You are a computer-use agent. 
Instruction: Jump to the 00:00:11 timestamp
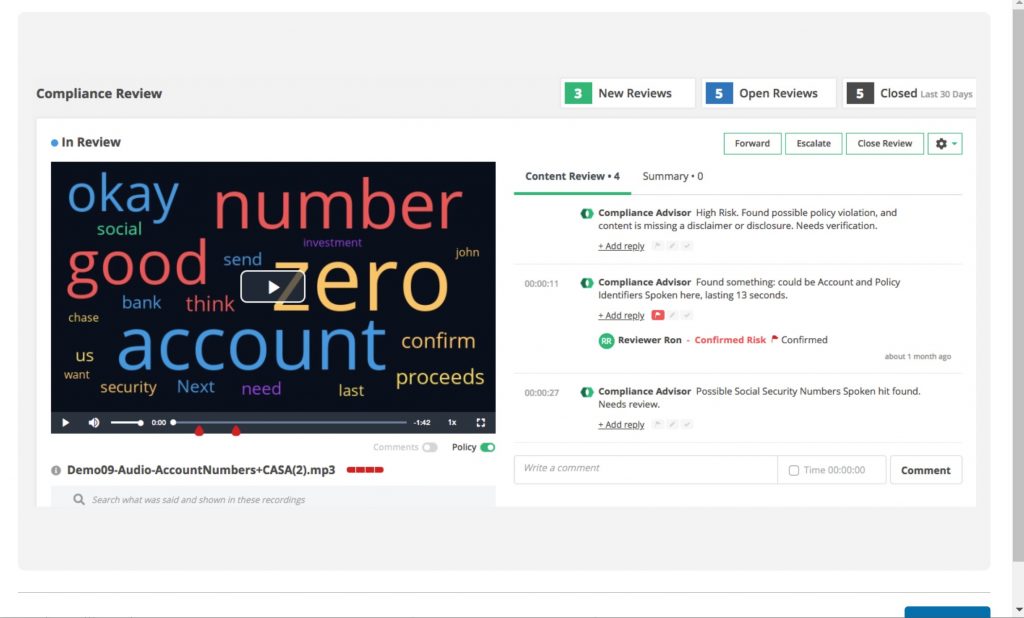[541, 284]
